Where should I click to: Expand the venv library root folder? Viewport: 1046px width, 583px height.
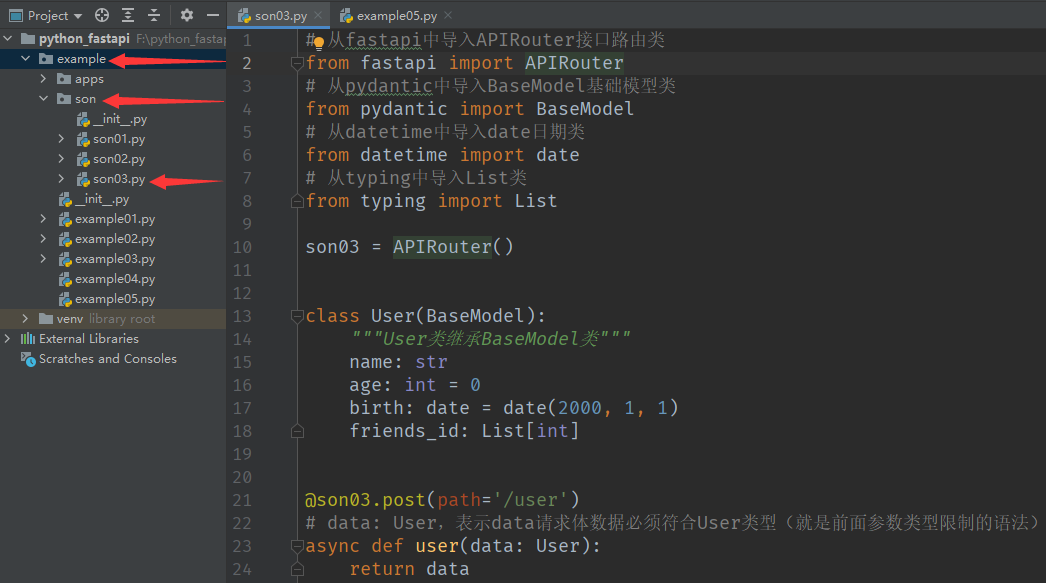click(x=25, y=319)
